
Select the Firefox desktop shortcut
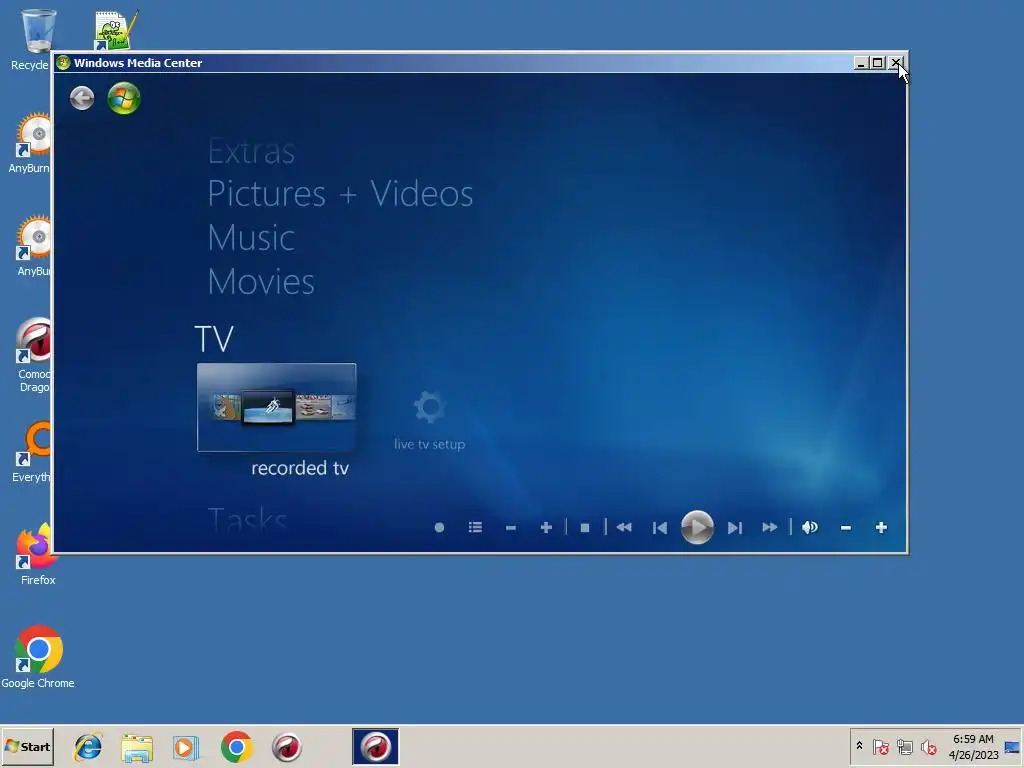[x=37, y=554]
